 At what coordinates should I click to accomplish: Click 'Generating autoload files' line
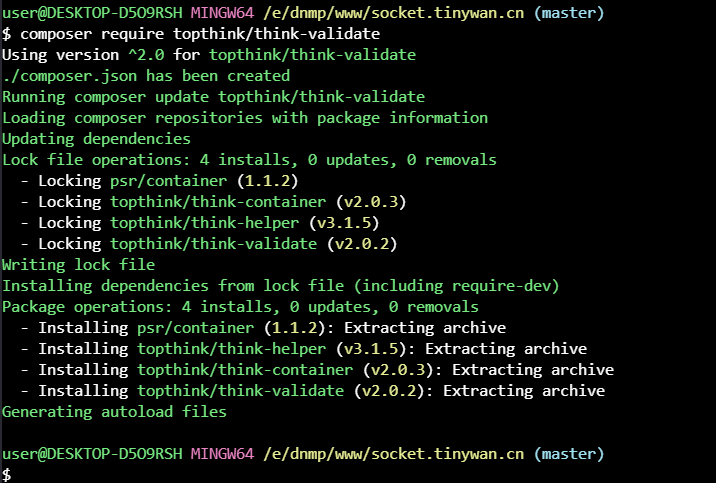click(114, 412)
